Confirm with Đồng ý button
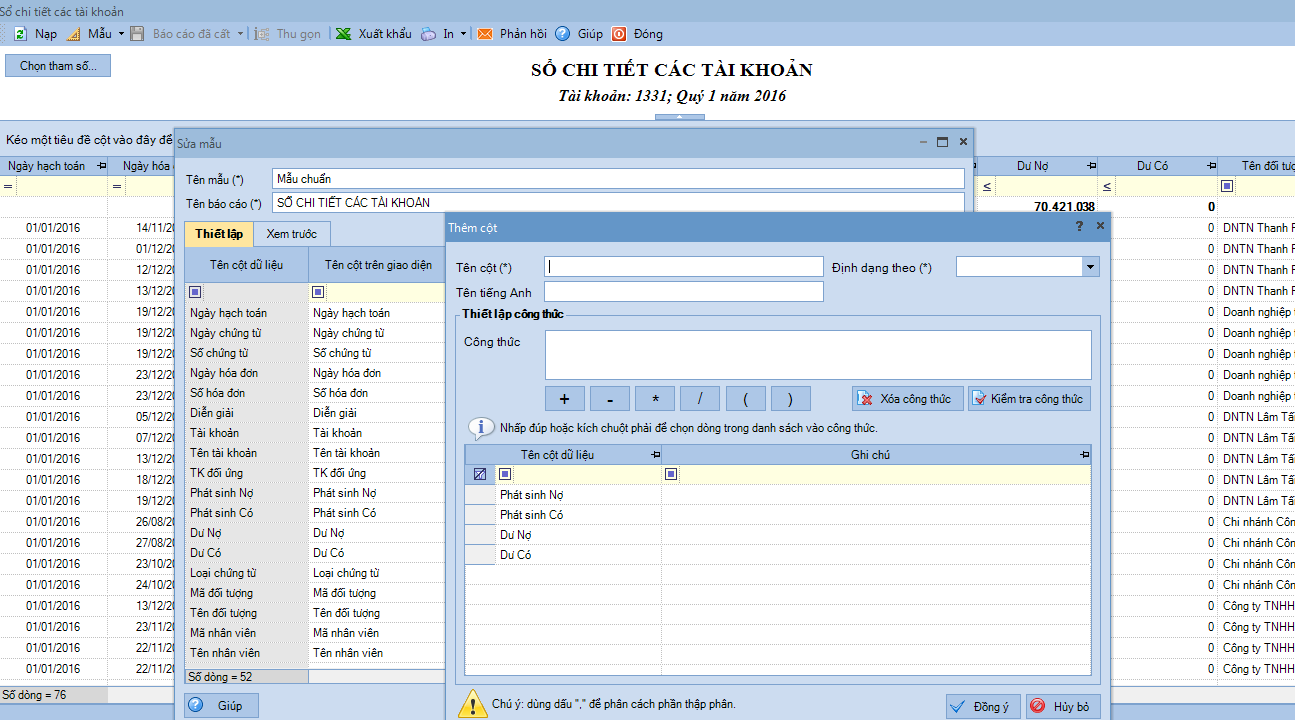Viewport: 1295px width, 720px height. (x=983, y=707)
